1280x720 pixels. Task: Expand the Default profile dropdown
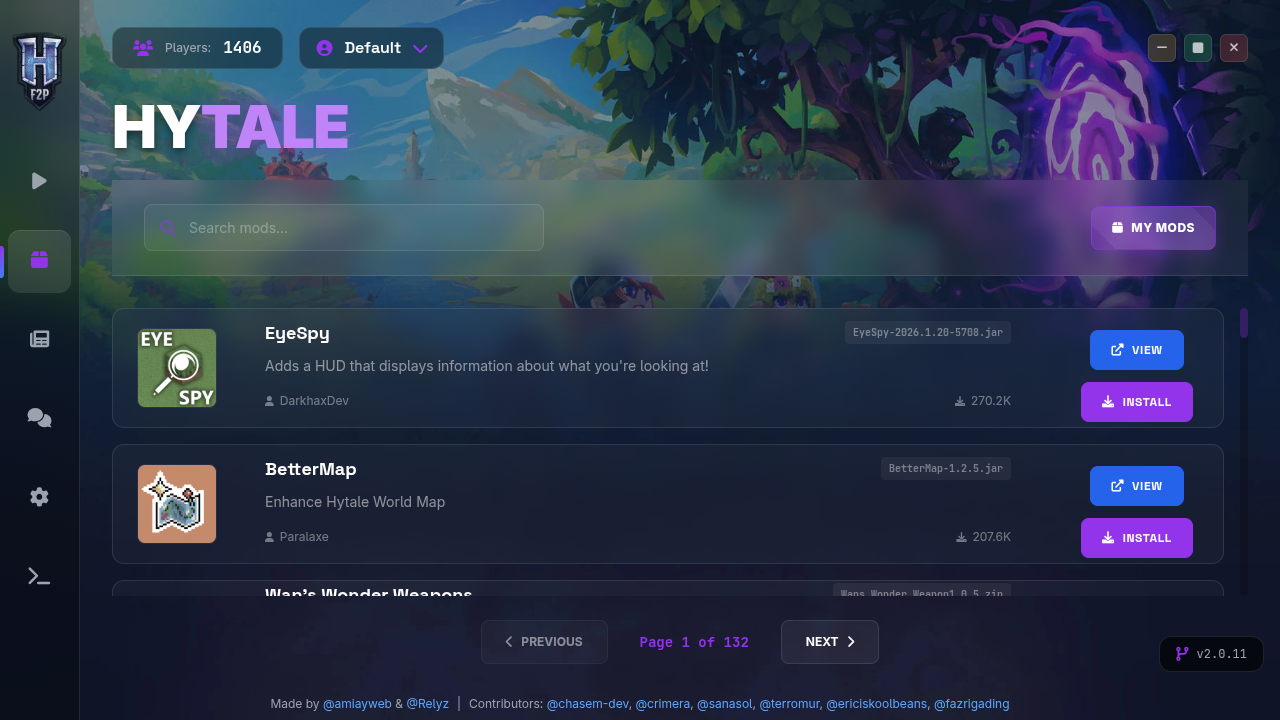[371, 48]
